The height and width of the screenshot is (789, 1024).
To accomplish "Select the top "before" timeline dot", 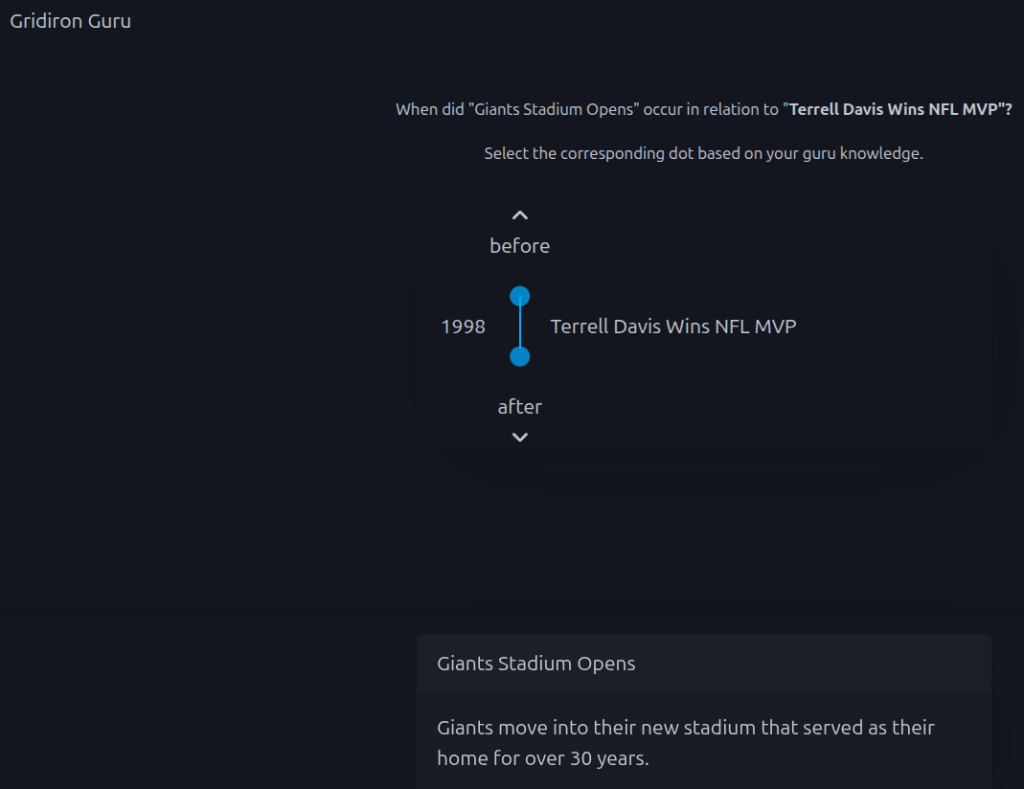I will point(519,296).
